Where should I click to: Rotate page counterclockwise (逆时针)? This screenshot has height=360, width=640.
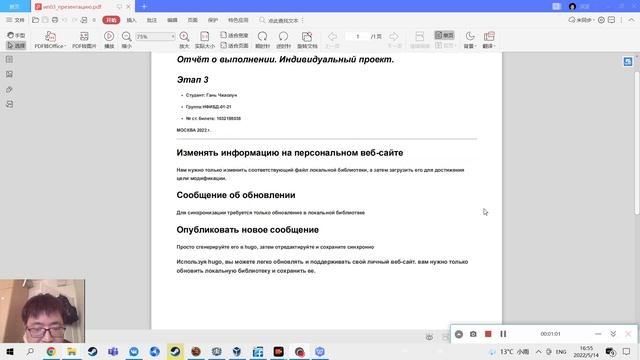(x=283, y=40)
